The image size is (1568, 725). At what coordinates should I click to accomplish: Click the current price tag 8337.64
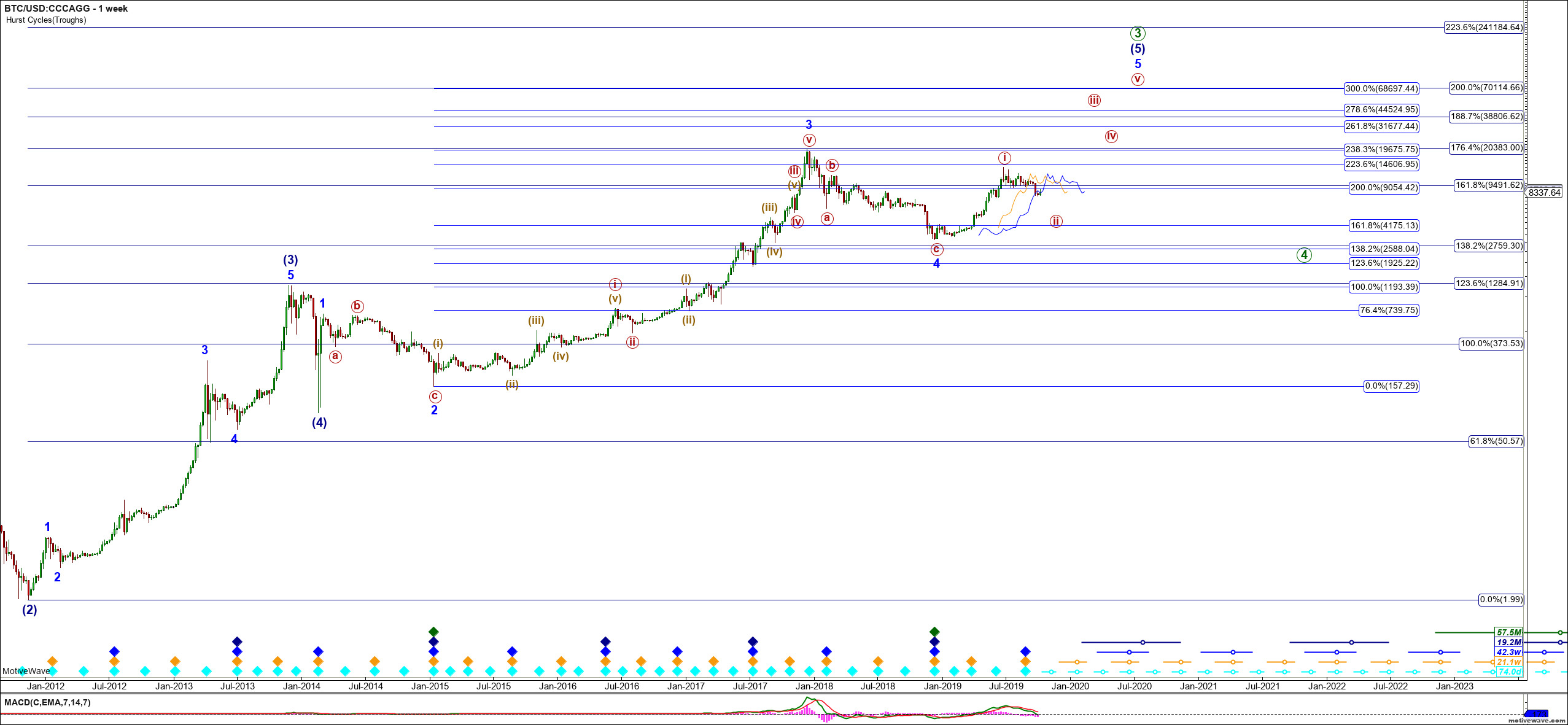tap(1544, 193)
